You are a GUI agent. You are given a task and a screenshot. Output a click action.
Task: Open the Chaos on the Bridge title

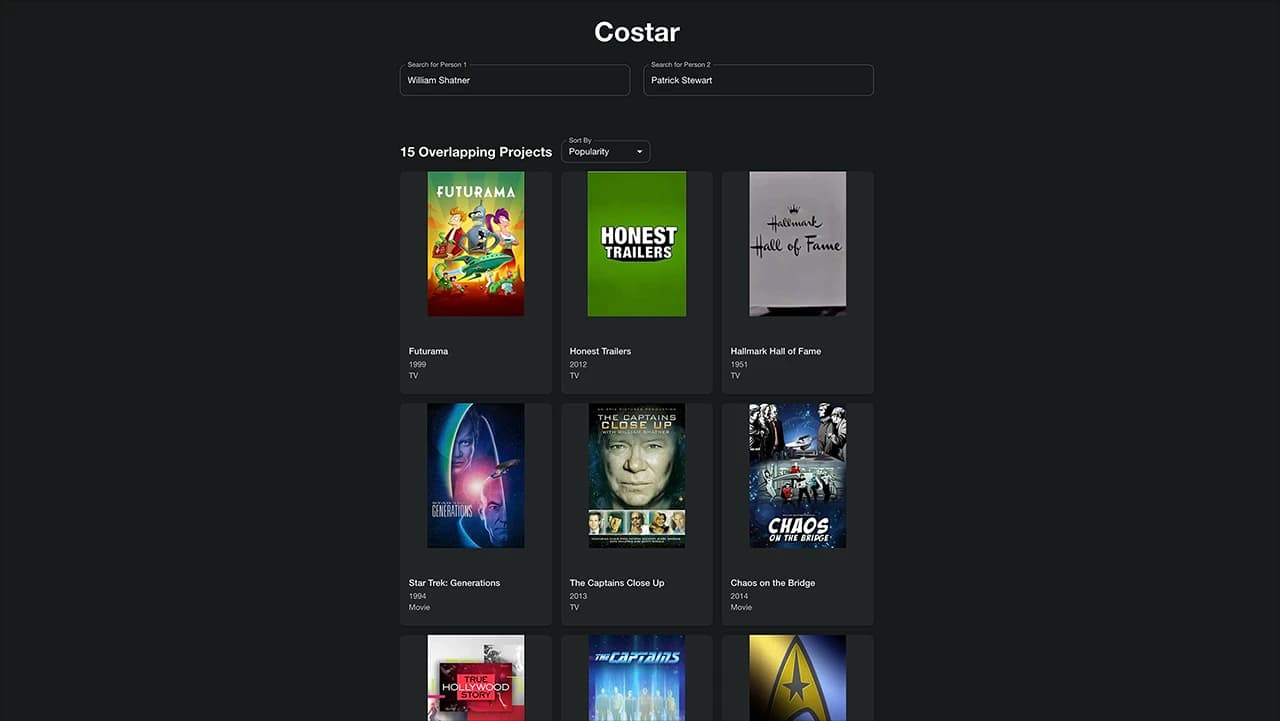[773, 583]
